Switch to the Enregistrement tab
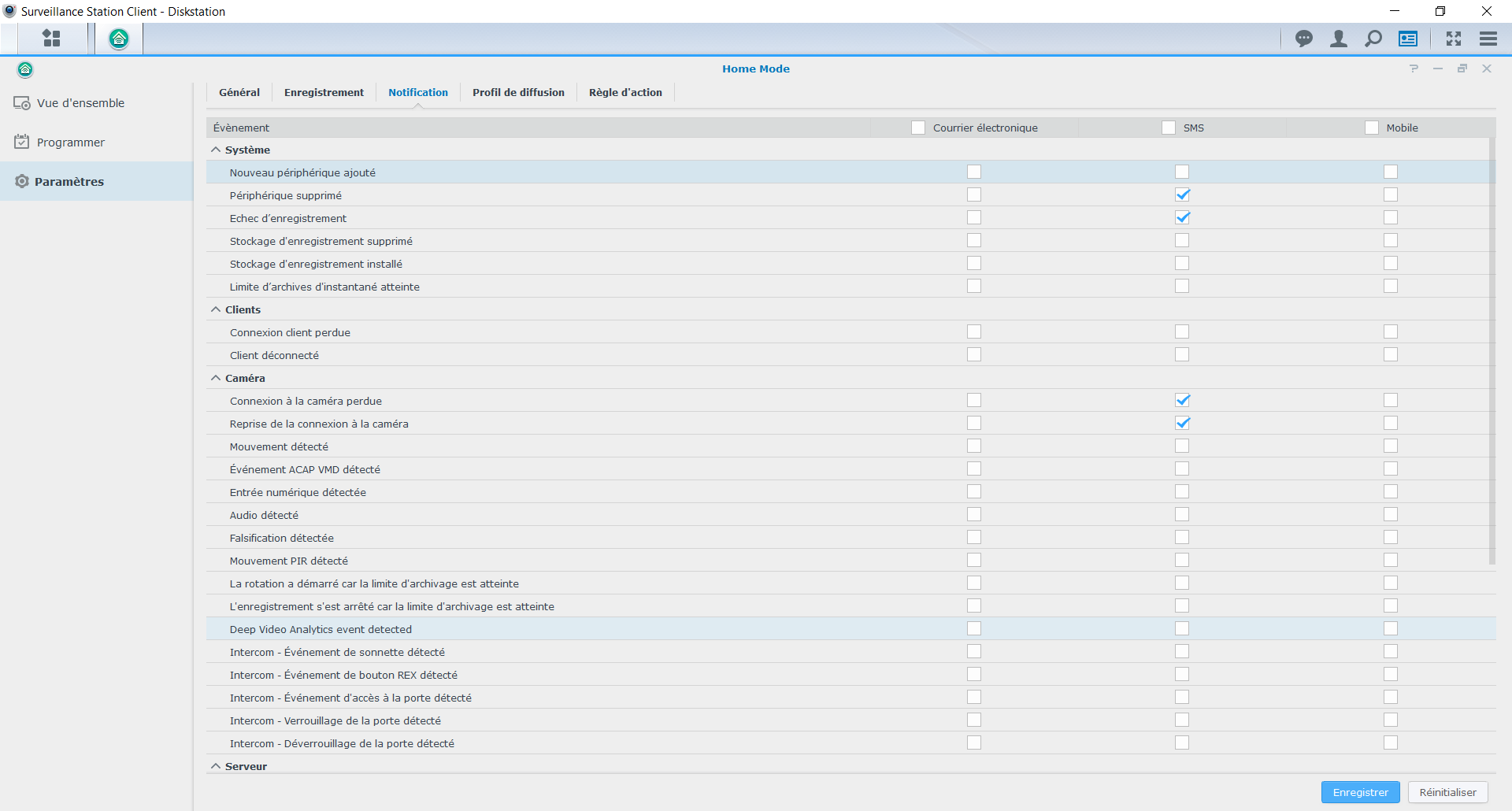 click(324, 92)
